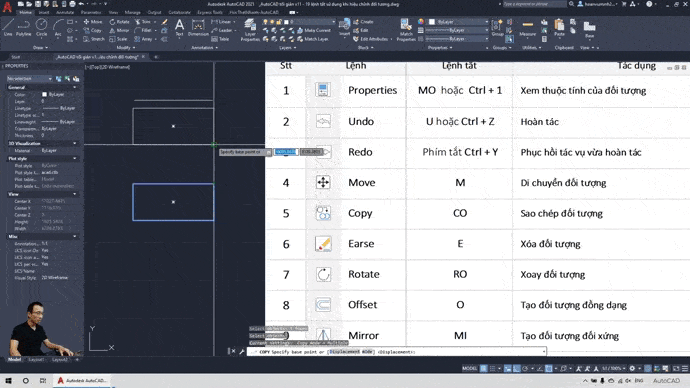
Task: Switch to the Model layout tab
Action: [15, 359]
